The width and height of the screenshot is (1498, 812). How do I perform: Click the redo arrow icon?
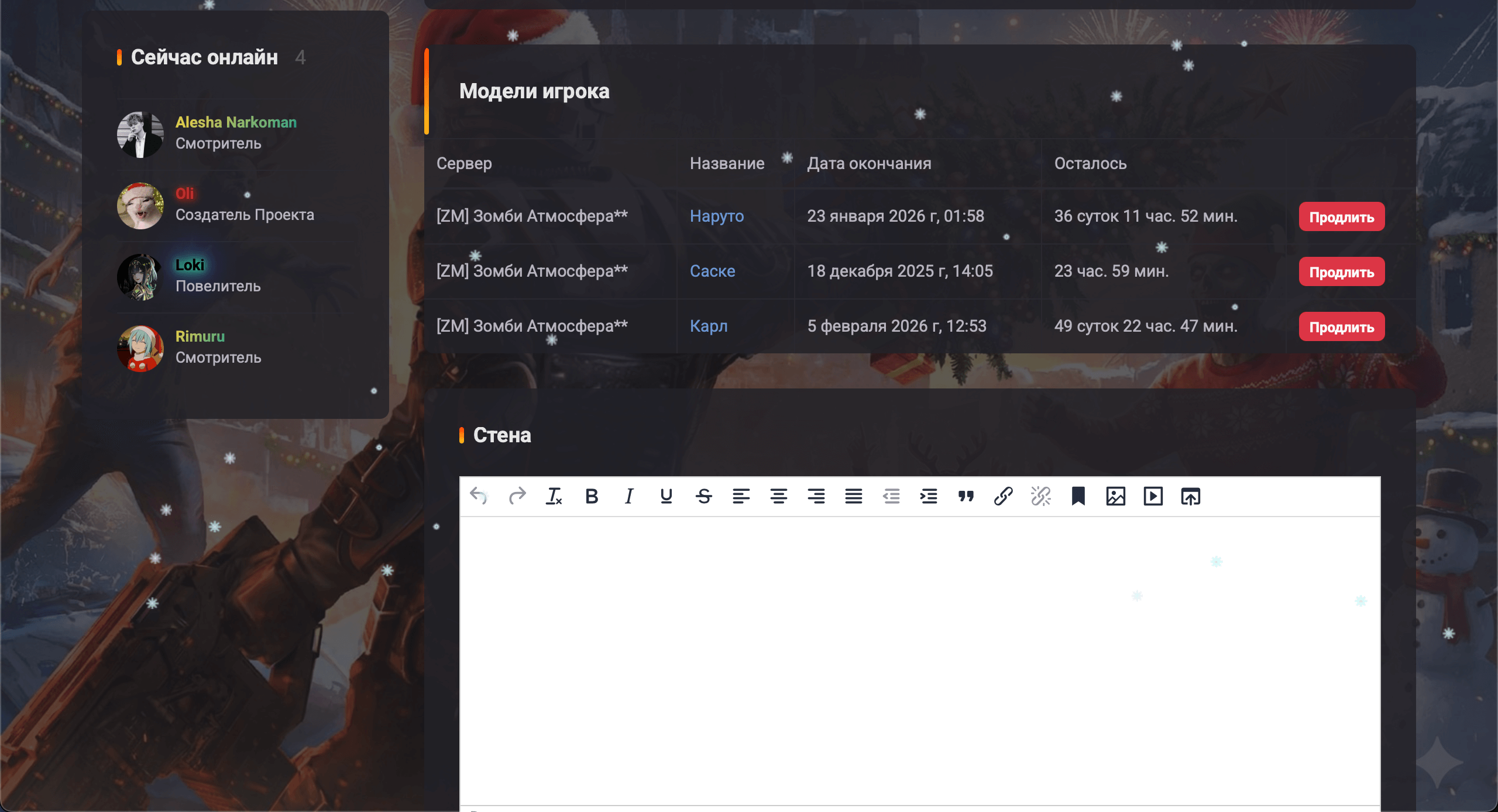tap(517, 496)
